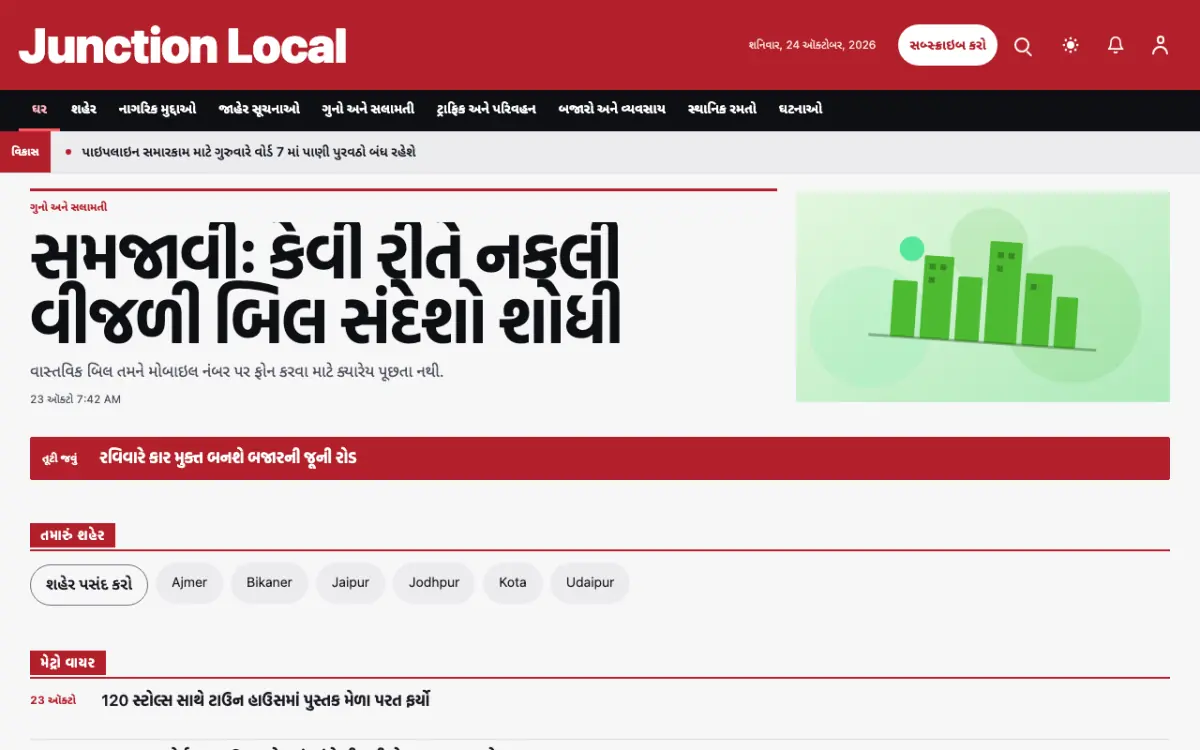Open the lead headline about નકલી વીજળી બિલ
The height and width of the screenshot is (750, 1200).
tap(326, 287)
